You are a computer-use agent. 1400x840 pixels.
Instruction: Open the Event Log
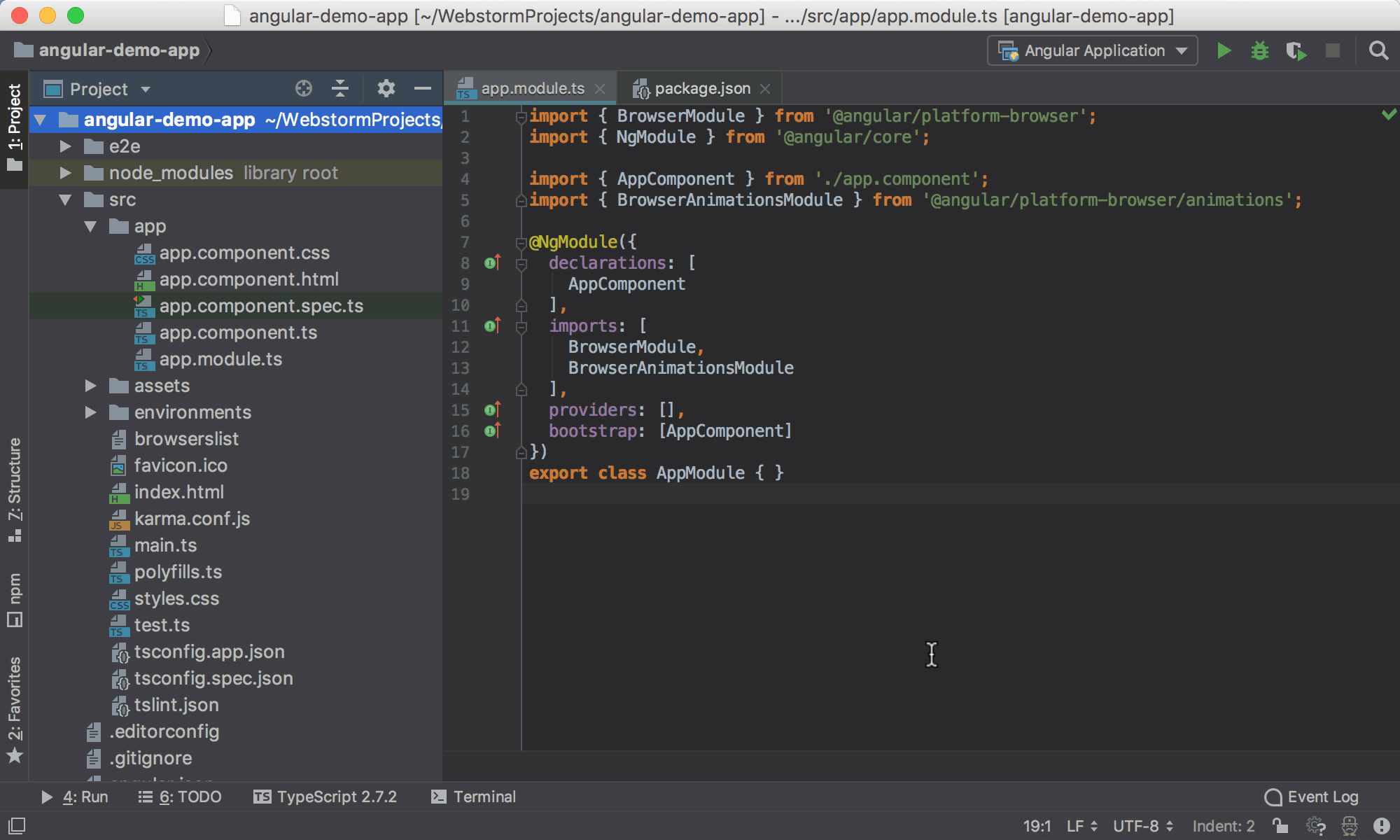click(x=1311, y=797)
